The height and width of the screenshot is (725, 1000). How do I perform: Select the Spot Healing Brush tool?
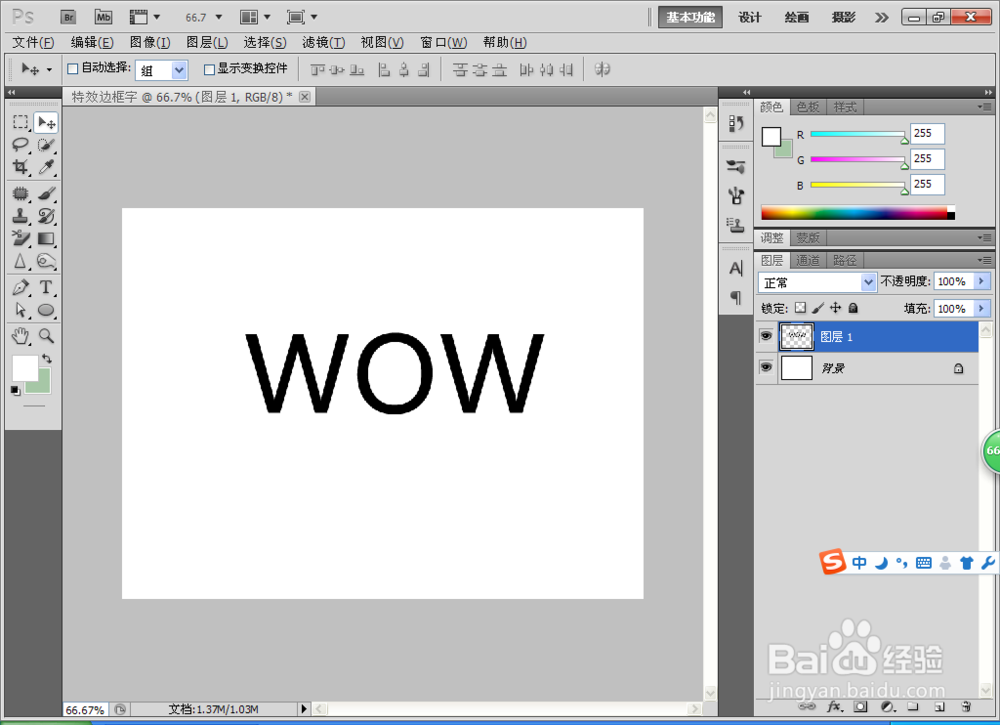point(21,193)
